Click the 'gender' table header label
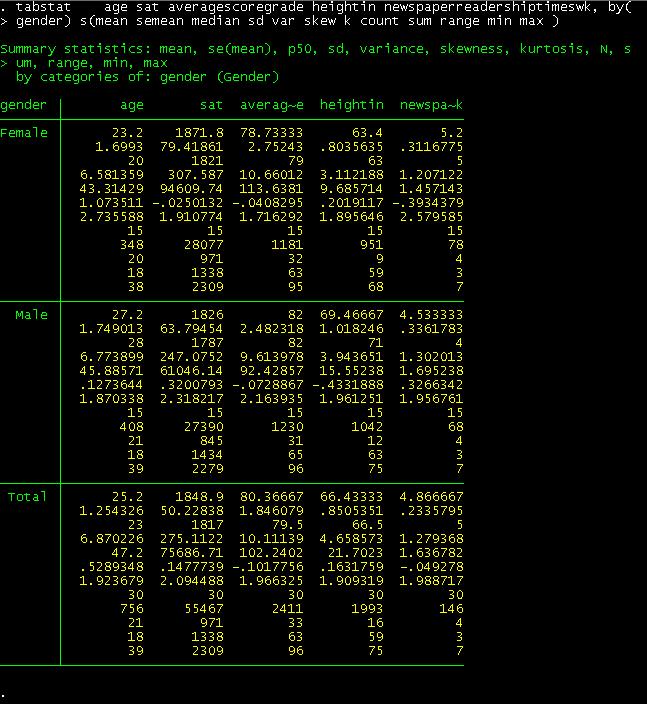The image size is (647, 704). click(23, 105)
